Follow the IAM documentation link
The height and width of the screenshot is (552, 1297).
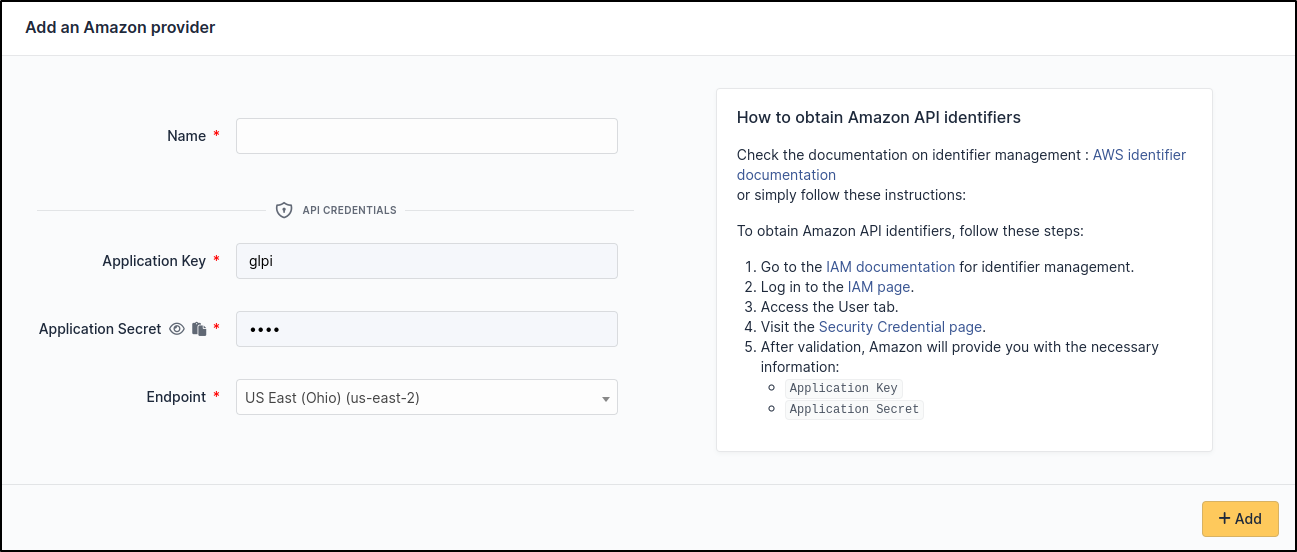pos(890,267)
